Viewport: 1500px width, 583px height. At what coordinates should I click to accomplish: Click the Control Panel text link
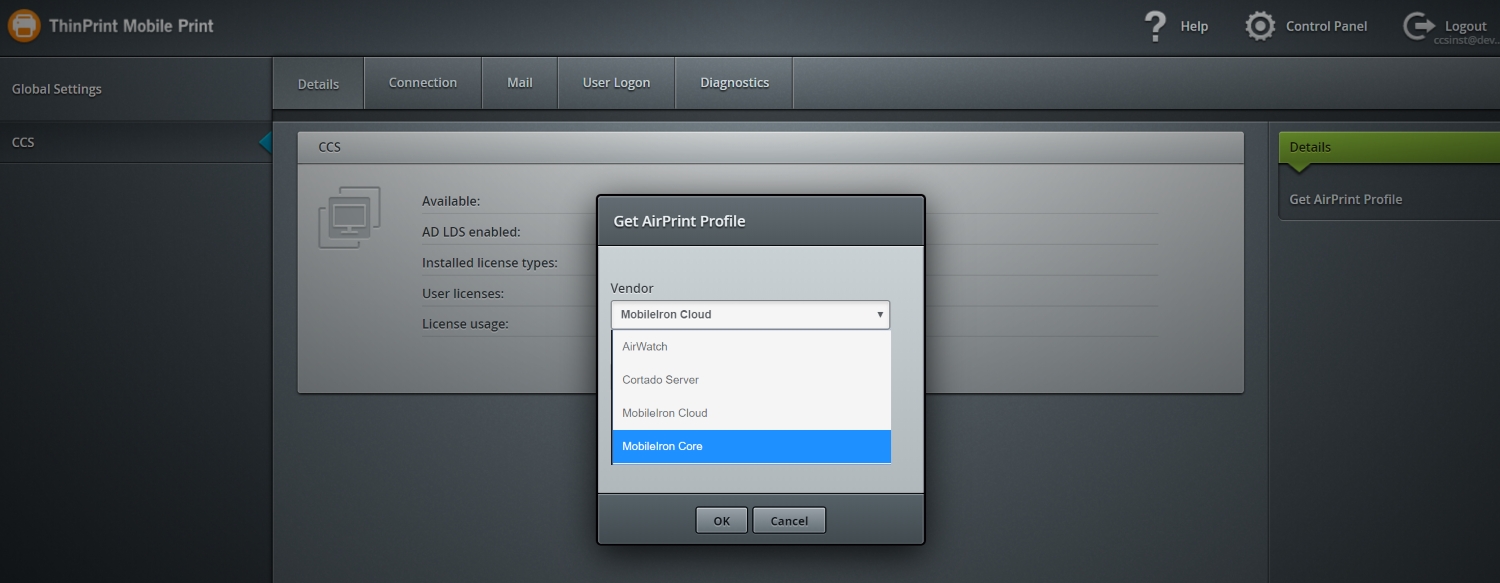click(x=1326, y=27)
